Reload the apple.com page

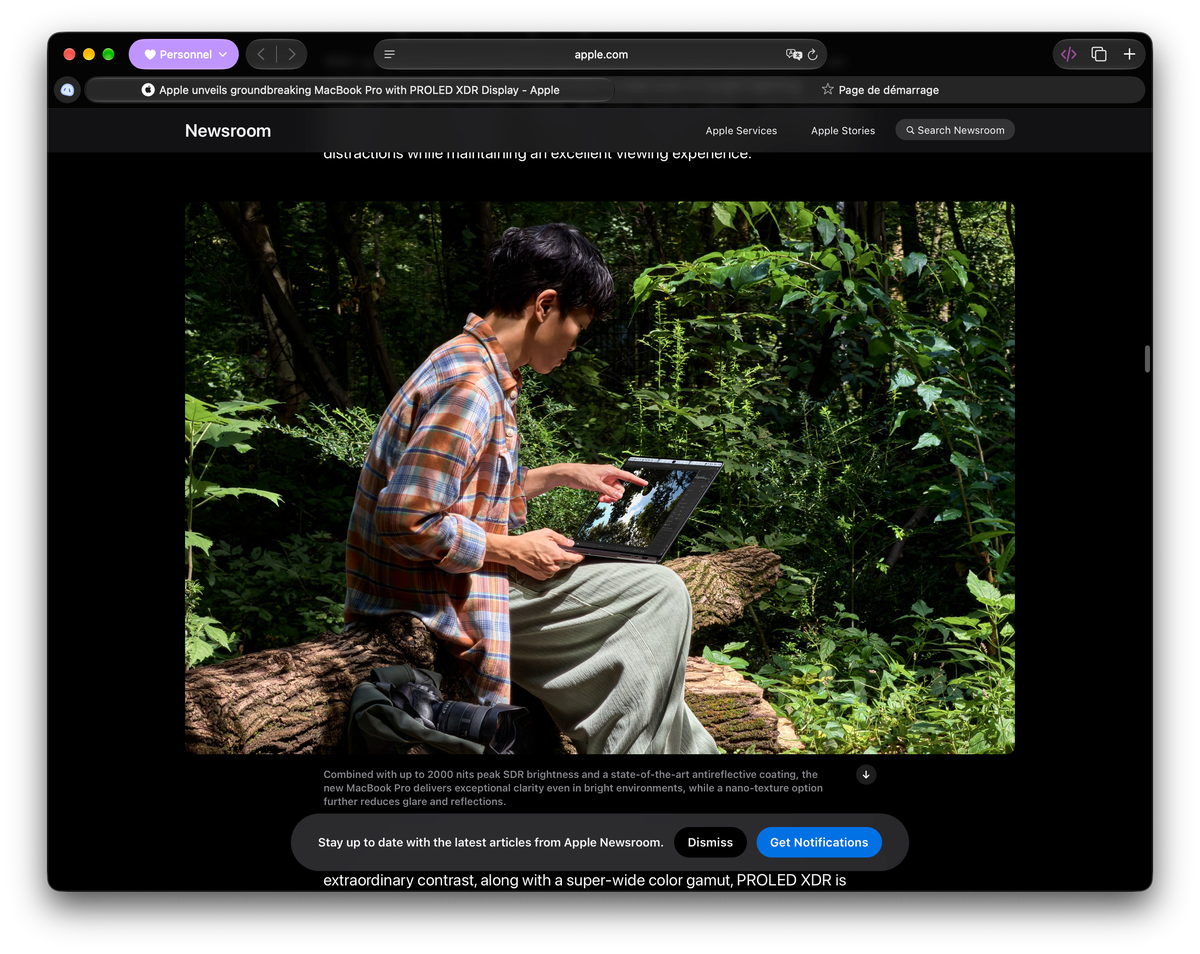pyautogui.click(x=813, y=54)
